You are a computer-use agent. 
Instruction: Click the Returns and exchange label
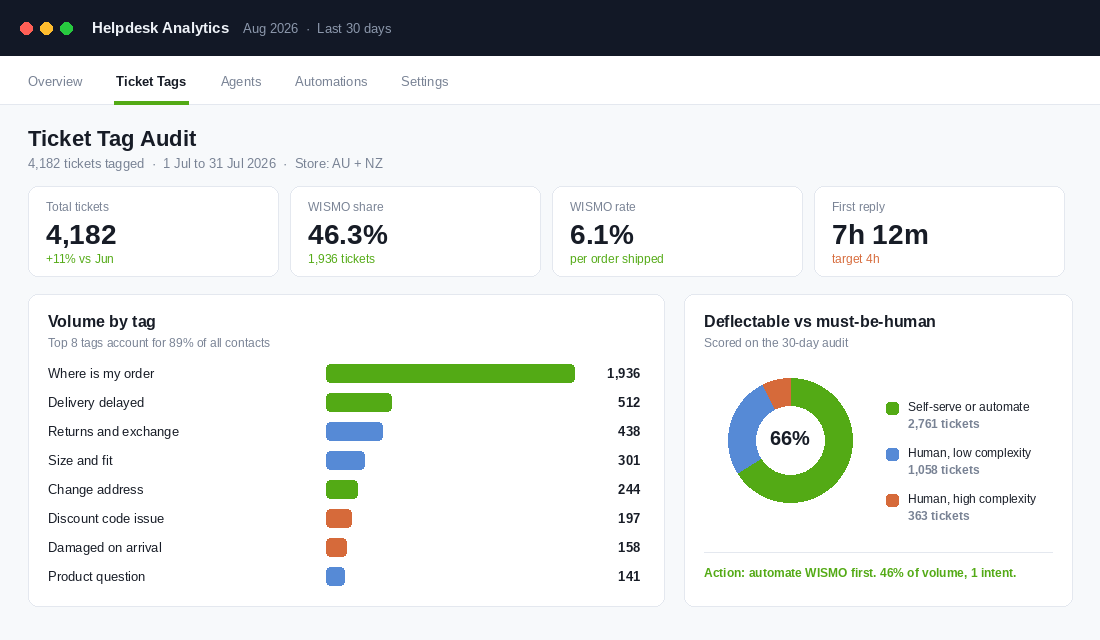tap(114, 432)
